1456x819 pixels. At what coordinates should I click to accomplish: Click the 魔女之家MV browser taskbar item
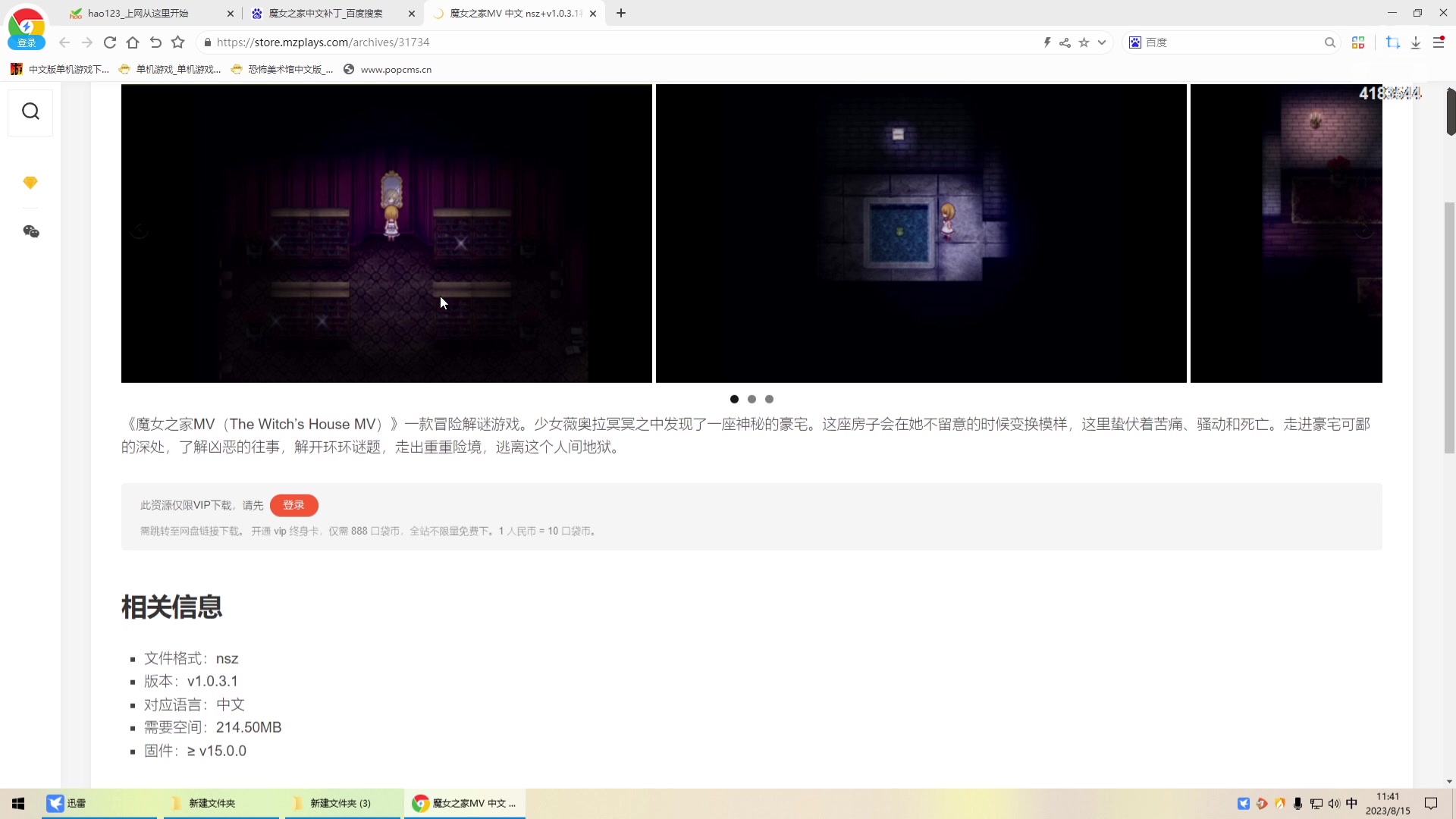tap(465, 803)
